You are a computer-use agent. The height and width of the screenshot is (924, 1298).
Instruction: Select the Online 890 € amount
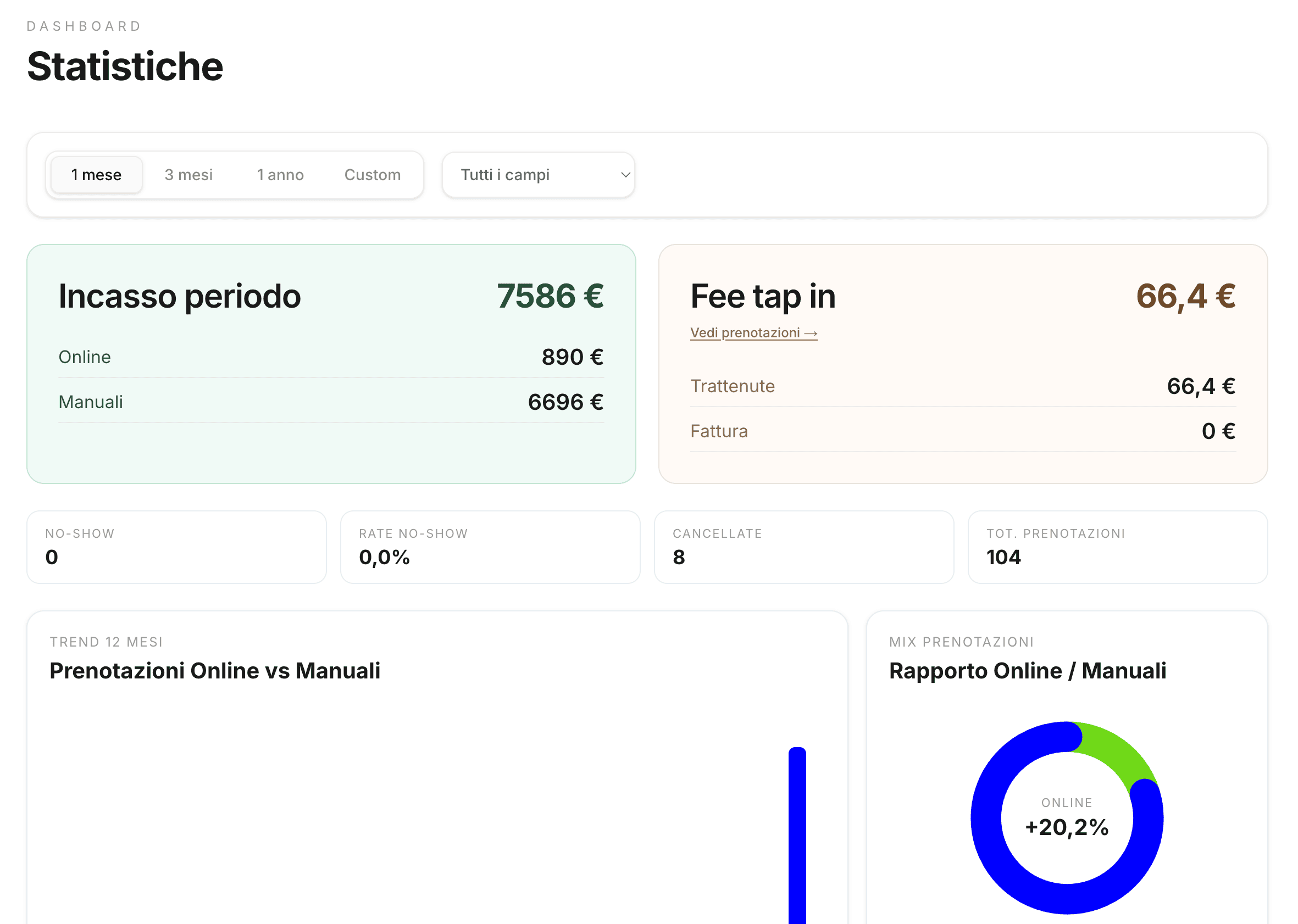(x=573, y=357)
